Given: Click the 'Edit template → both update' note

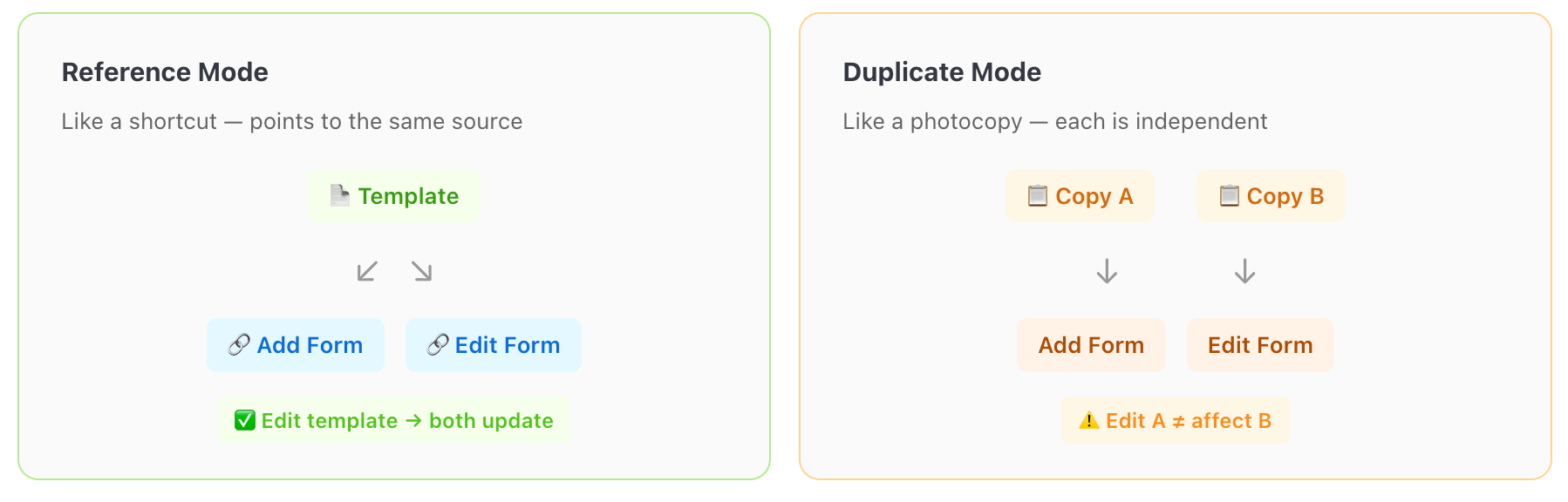Looking at the screenshot, I should (x=394, y=421).
